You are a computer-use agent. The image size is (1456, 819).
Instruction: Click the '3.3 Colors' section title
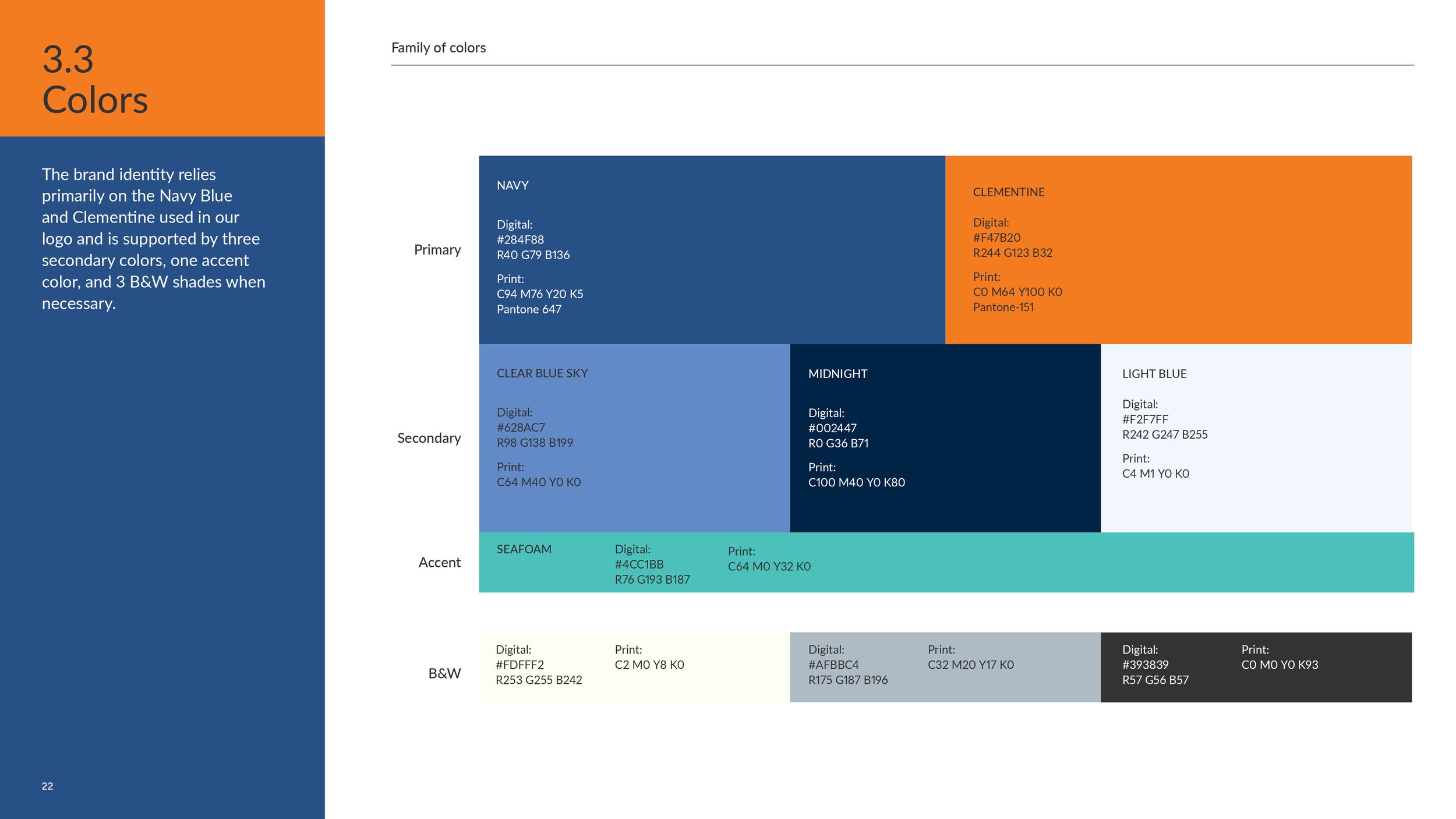pos(95,79)
